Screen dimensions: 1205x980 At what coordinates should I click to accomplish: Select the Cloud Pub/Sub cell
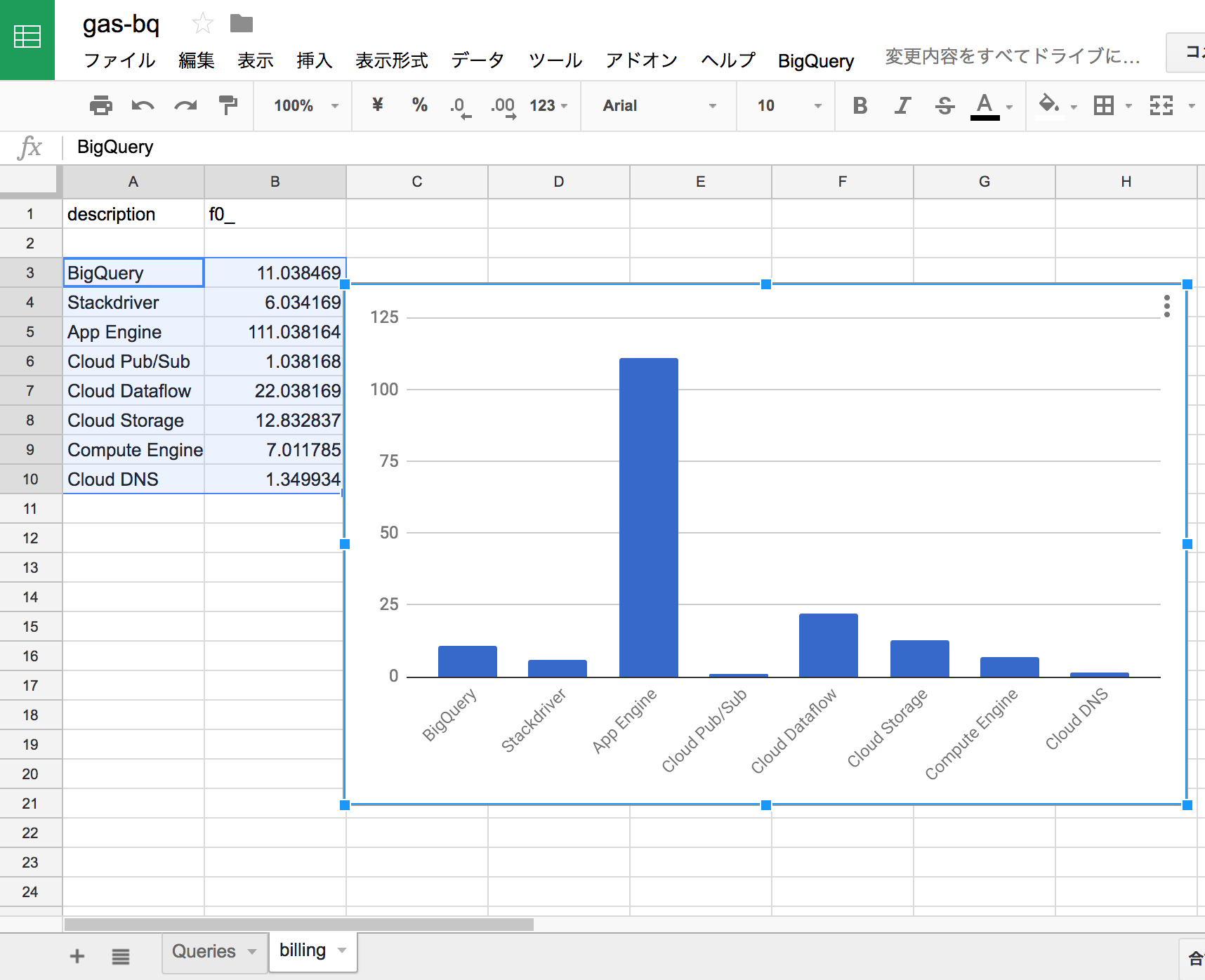(133, 362)
